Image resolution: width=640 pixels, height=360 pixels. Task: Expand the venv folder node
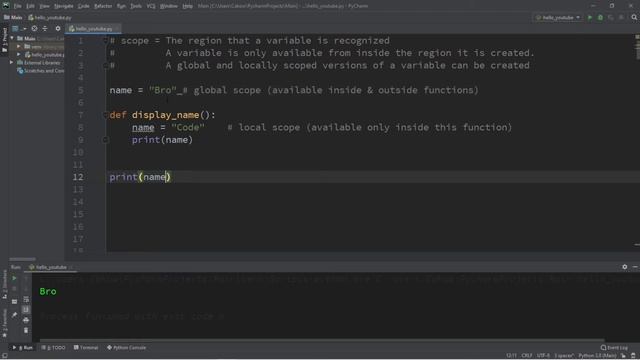click(19, 47)
